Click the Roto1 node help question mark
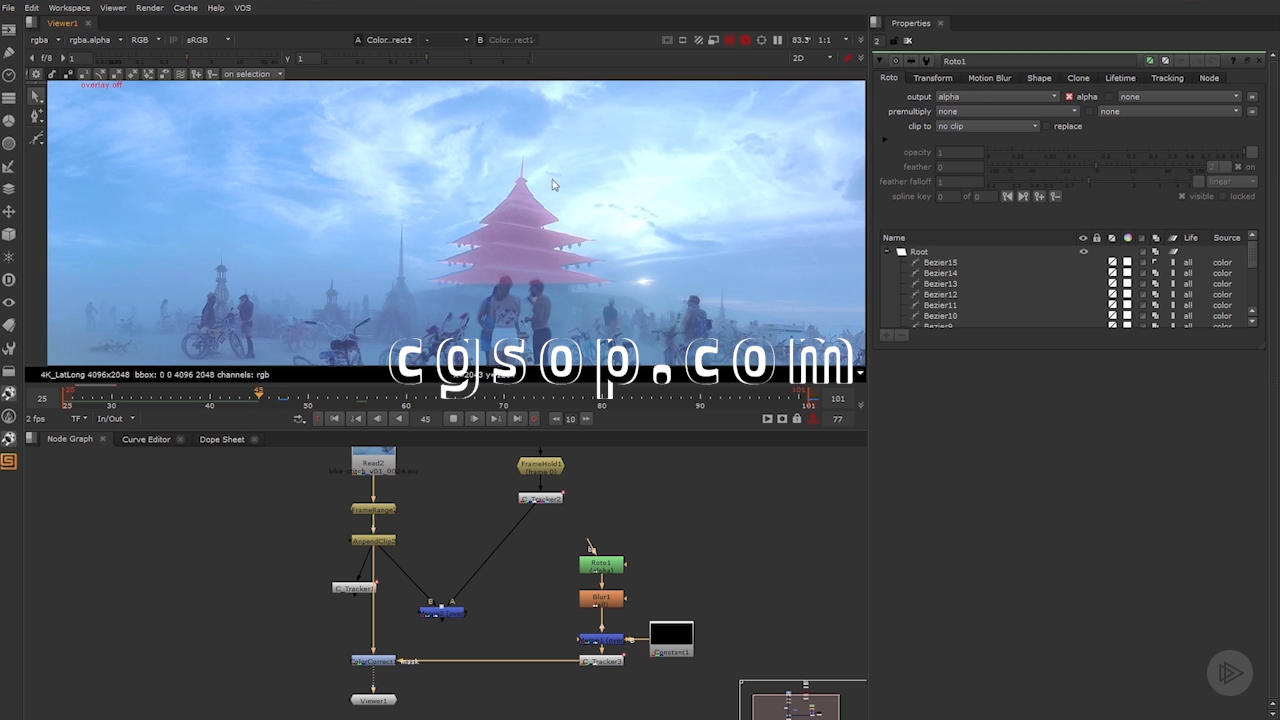1280x720 pixels. click(x=1234, y=61)
